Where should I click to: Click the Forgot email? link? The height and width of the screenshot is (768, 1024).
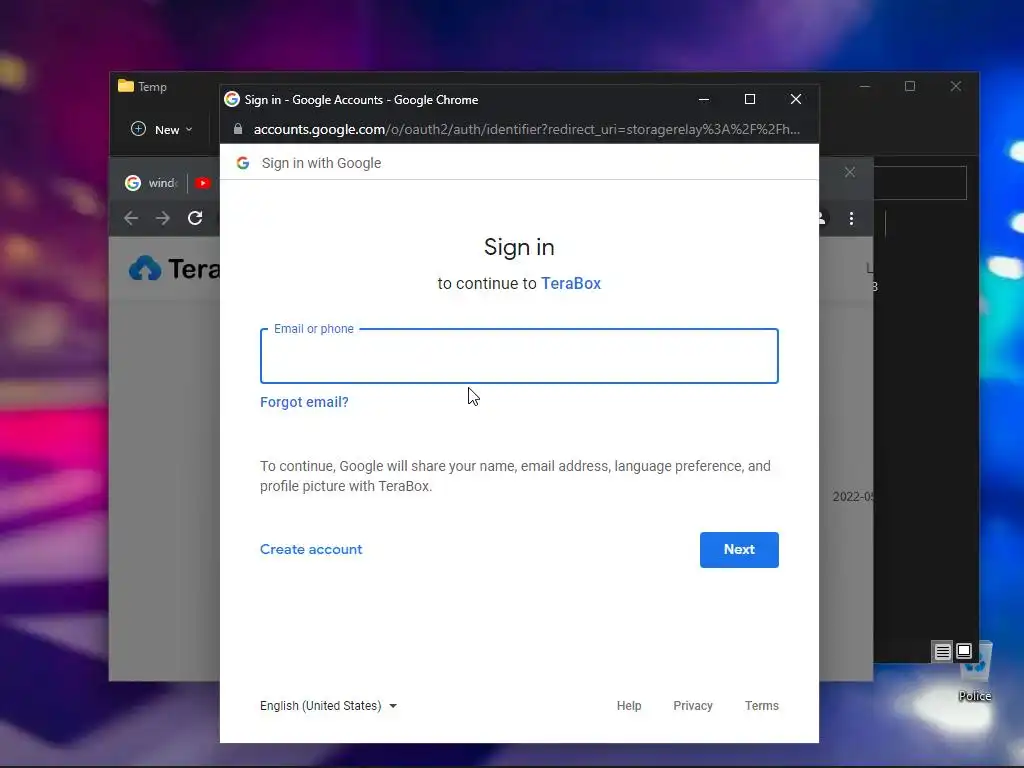pos(304,402)
